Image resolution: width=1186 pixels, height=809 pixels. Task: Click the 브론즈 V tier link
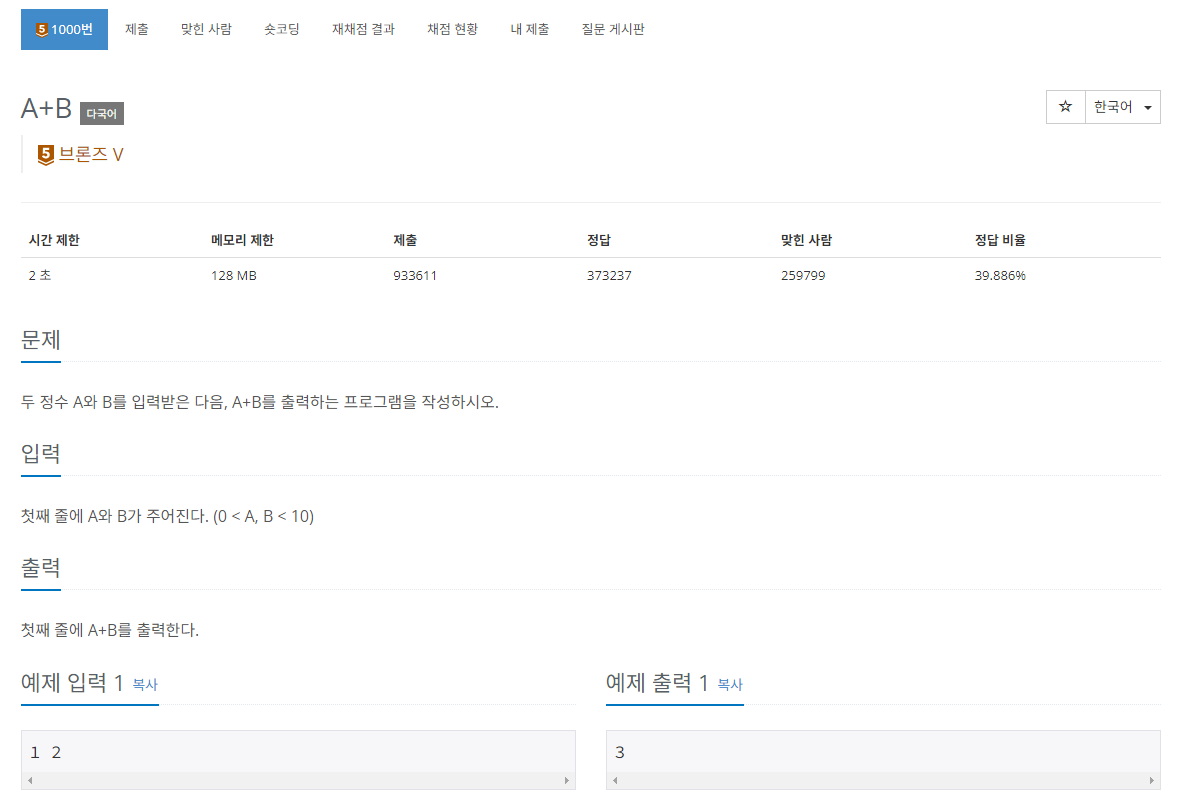[91, 154]
